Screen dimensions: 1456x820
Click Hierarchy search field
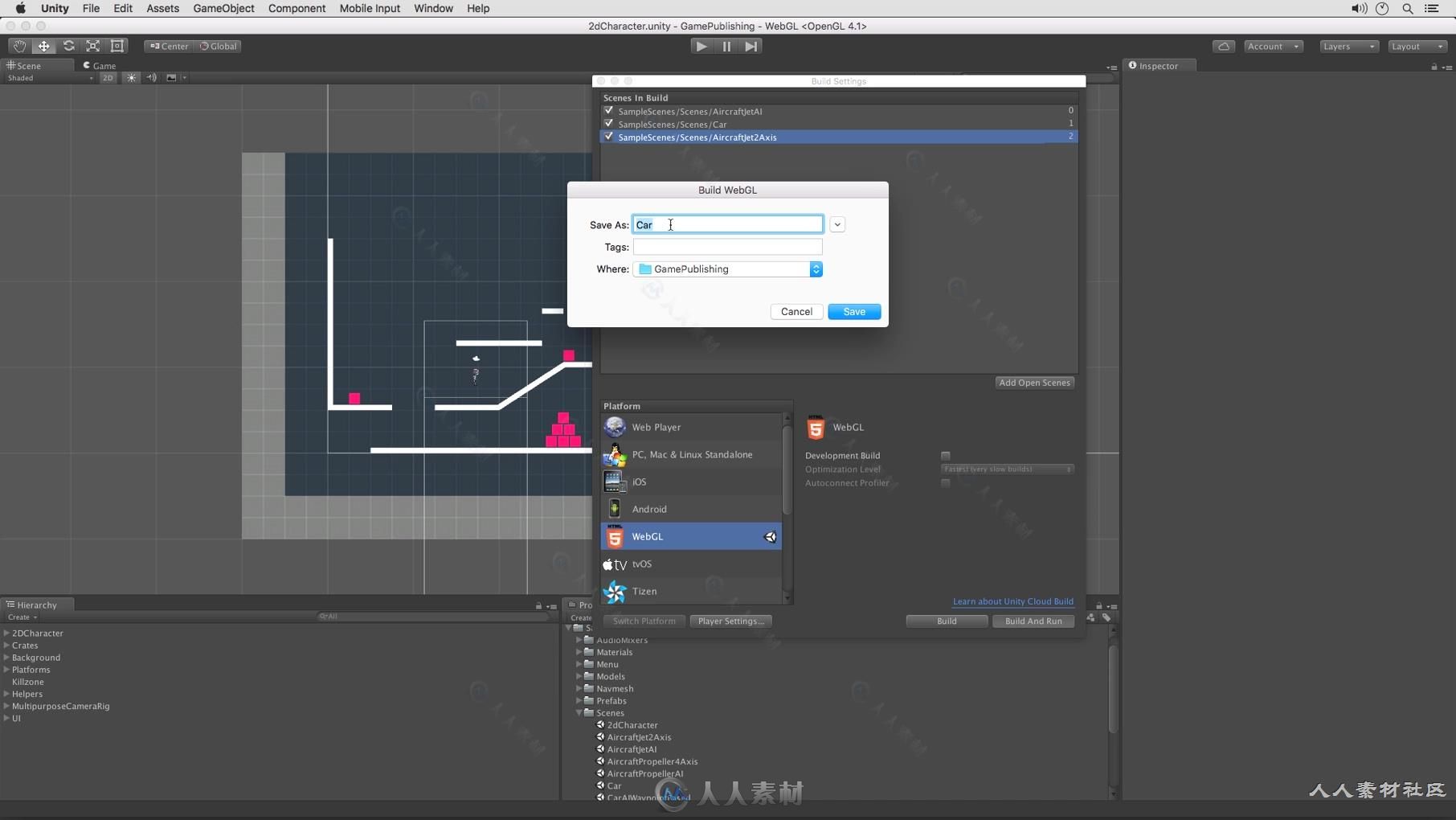click(434, 617)
